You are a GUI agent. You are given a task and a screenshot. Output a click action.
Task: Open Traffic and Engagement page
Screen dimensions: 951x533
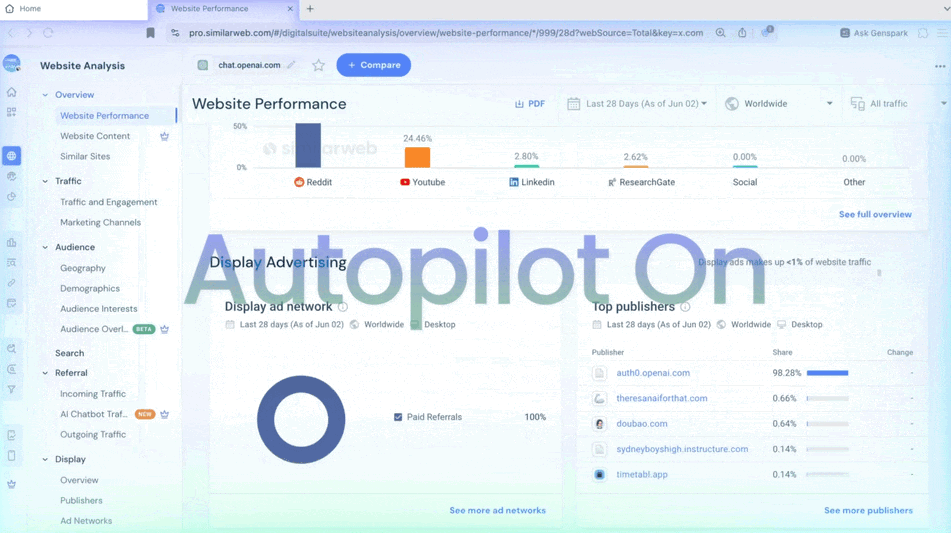[x=109, y=202]
